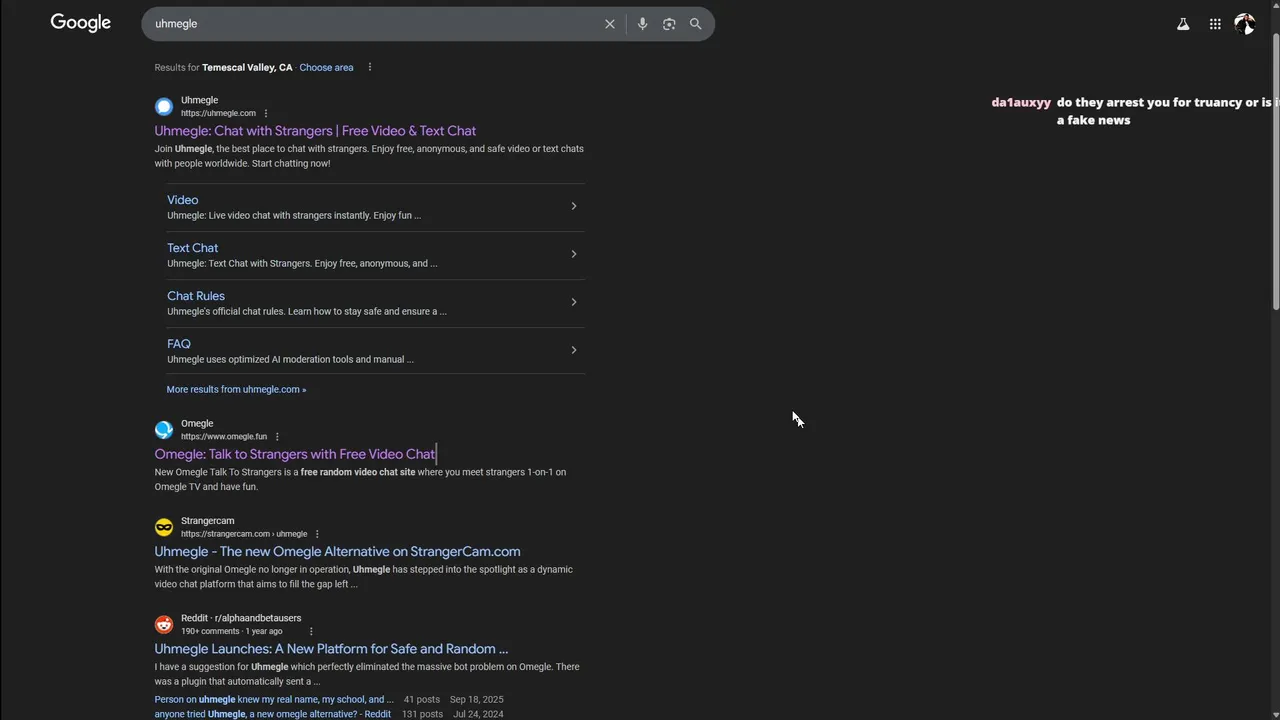The height and width of the screenshot is (720, 1280).
Task: Open the Video sitelink
Action: [183, 200]
